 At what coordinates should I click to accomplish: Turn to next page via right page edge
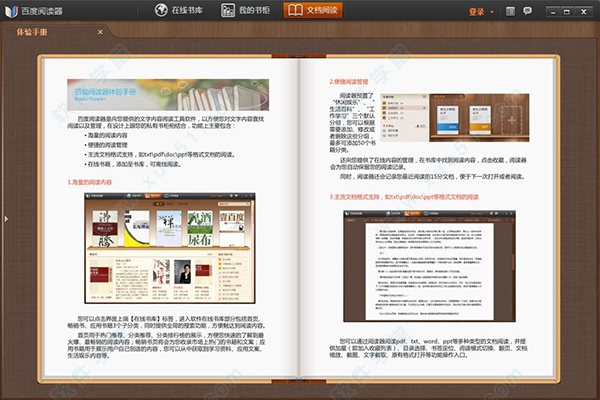point(554,217)
